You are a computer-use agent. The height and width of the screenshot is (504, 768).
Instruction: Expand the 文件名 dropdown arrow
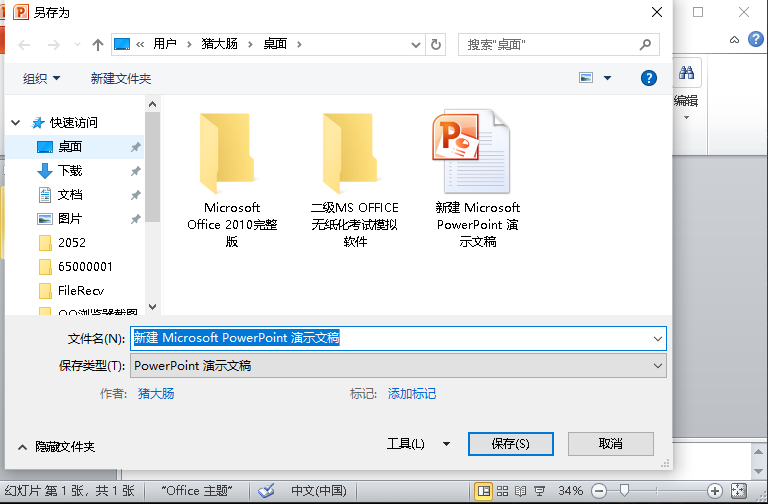(x=657, y=338)
